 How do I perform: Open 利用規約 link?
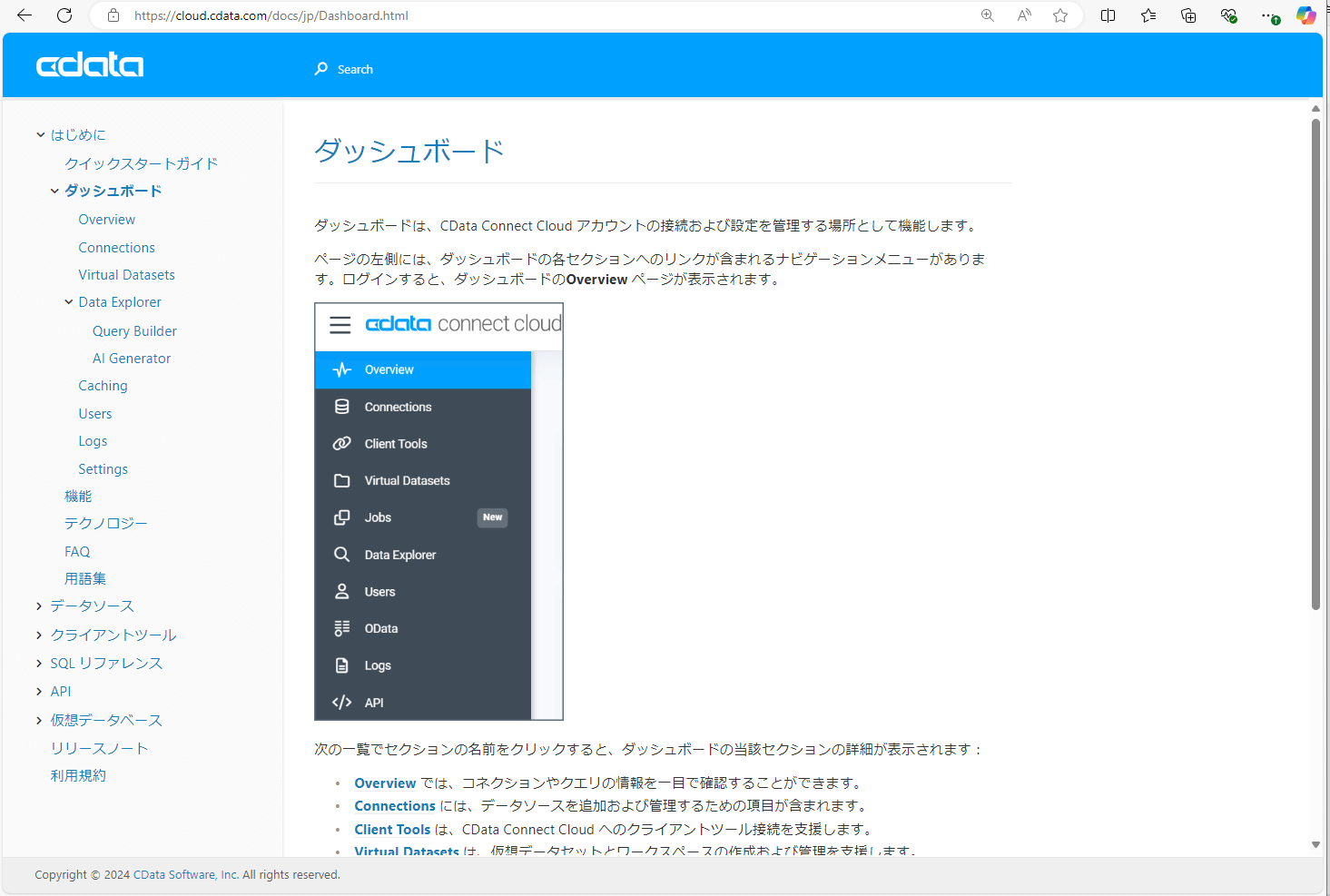[78, 776]
